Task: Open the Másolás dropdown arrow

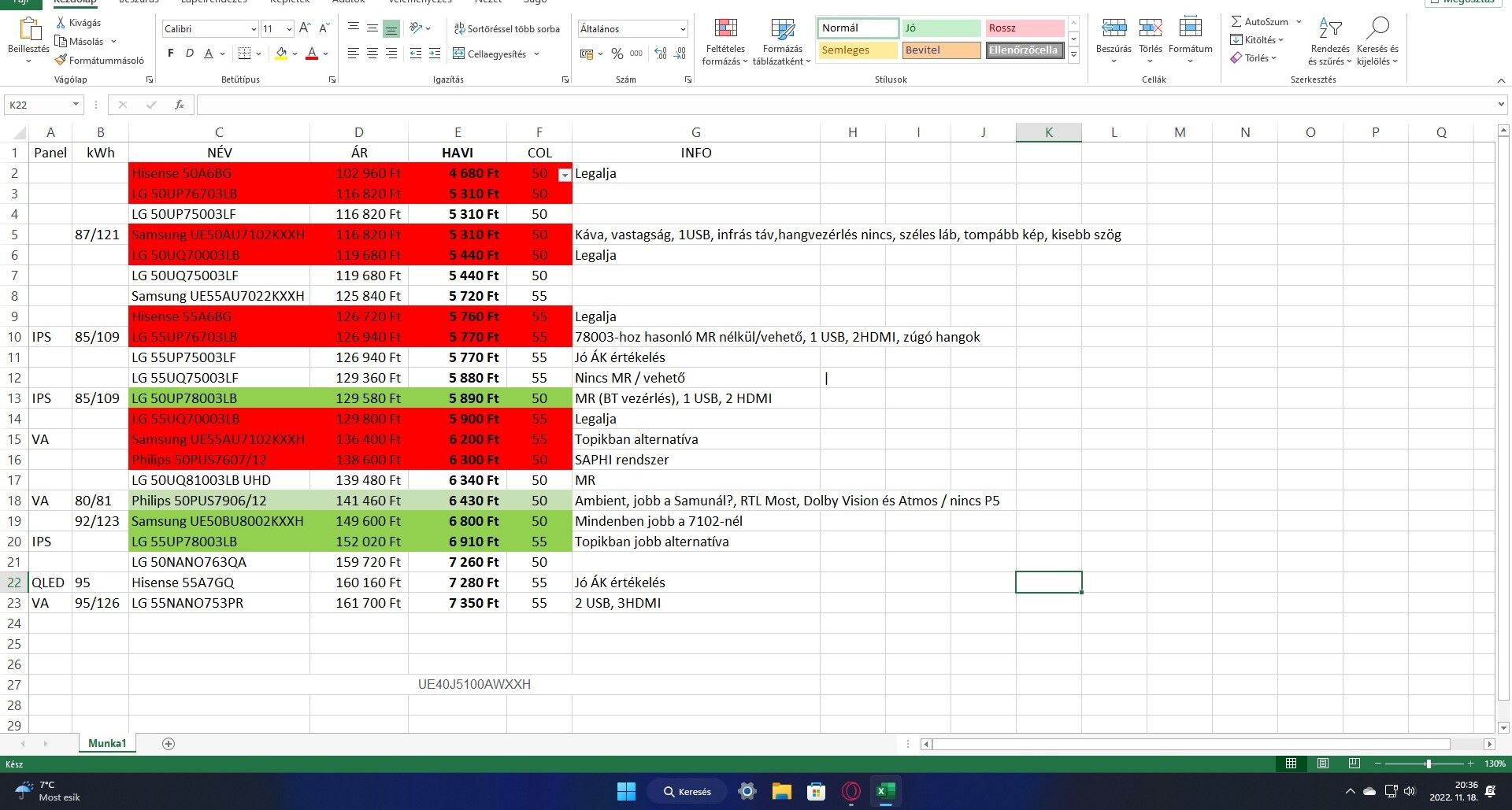Action: coord(113,41)
